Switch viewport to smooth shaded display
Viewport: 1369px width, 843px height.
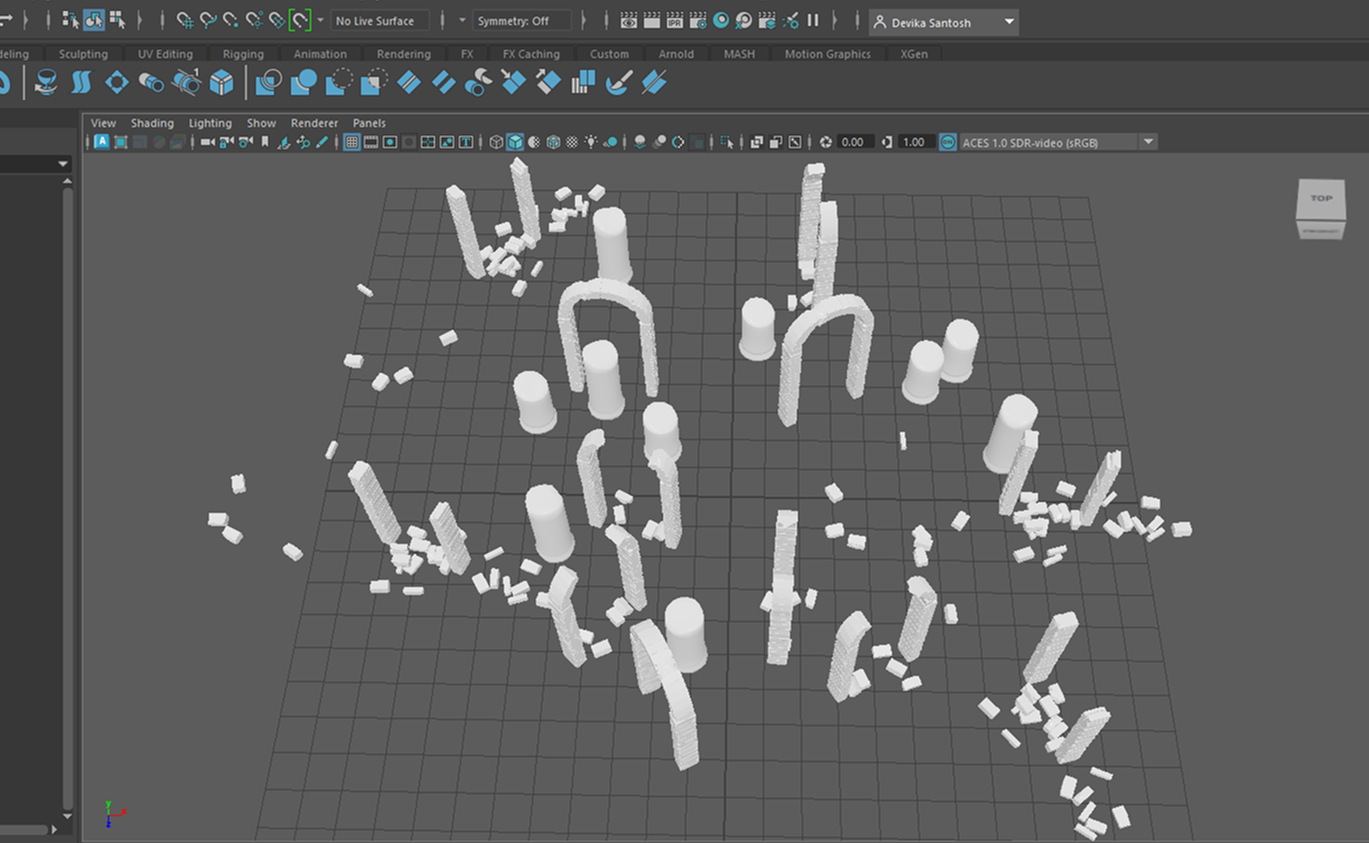[513, 141]
